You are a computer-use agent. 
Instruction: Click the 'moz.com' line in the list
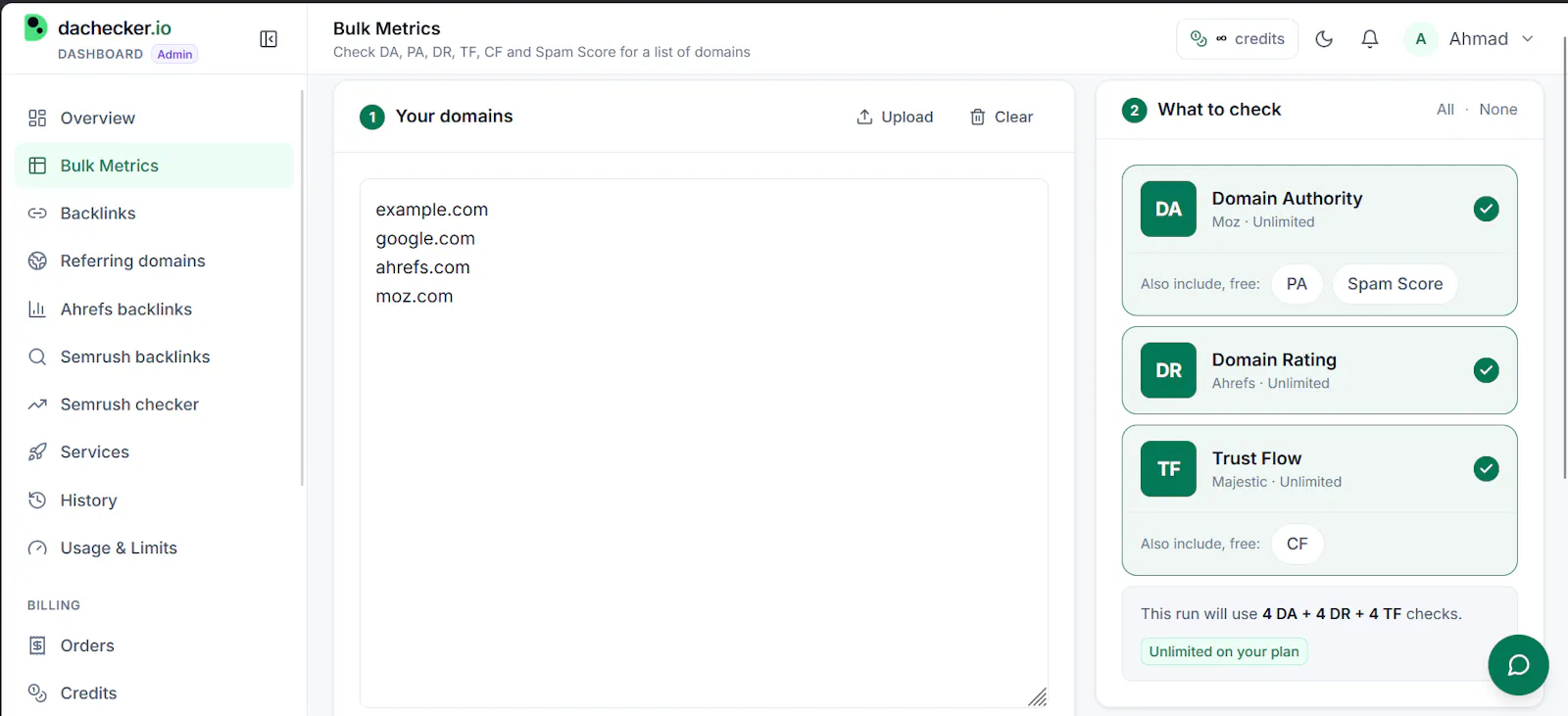415,296
